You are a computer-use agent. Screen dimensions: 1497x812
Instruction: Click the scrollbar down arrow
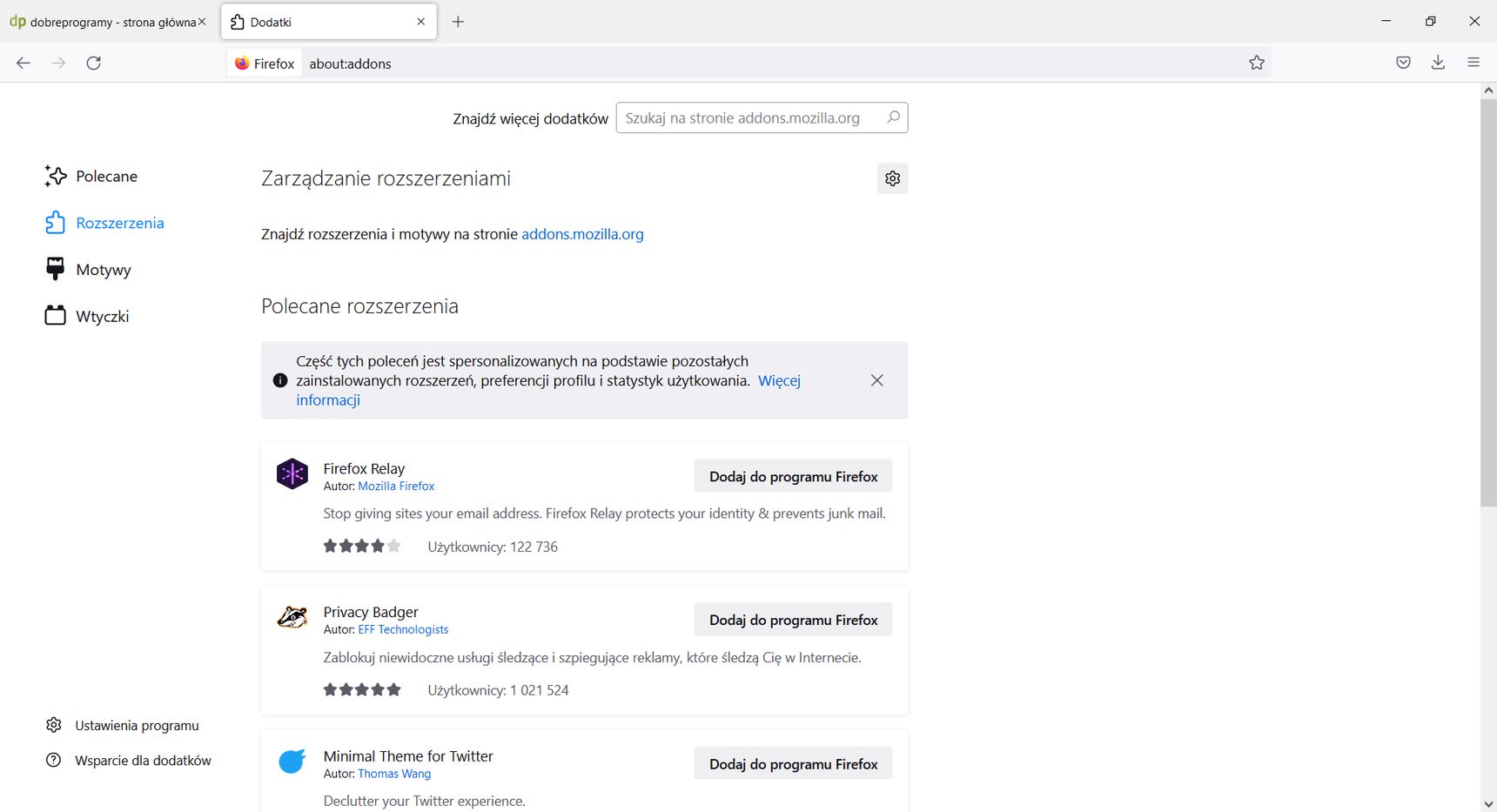[x=1488, y=804]
